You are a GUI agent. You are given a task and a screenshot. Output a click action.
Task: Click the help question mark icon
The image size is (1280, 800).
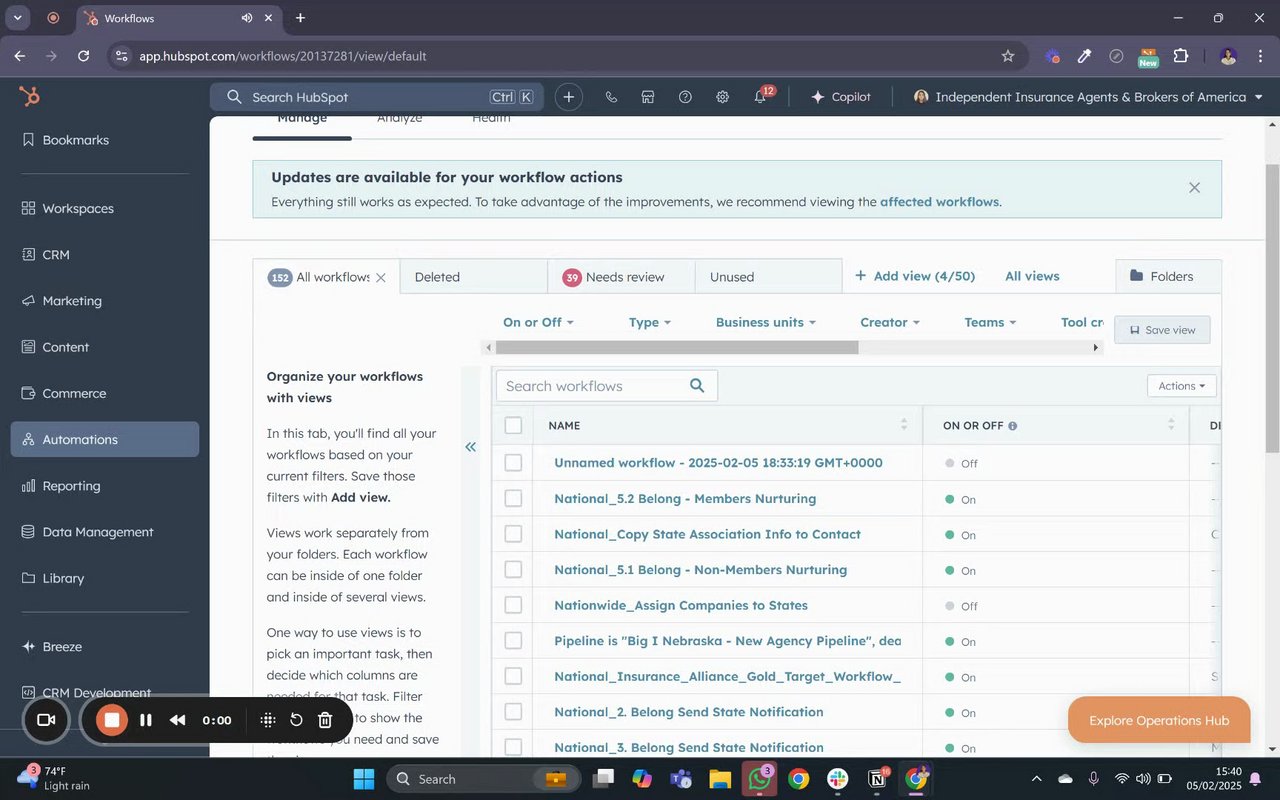(685, 97)
